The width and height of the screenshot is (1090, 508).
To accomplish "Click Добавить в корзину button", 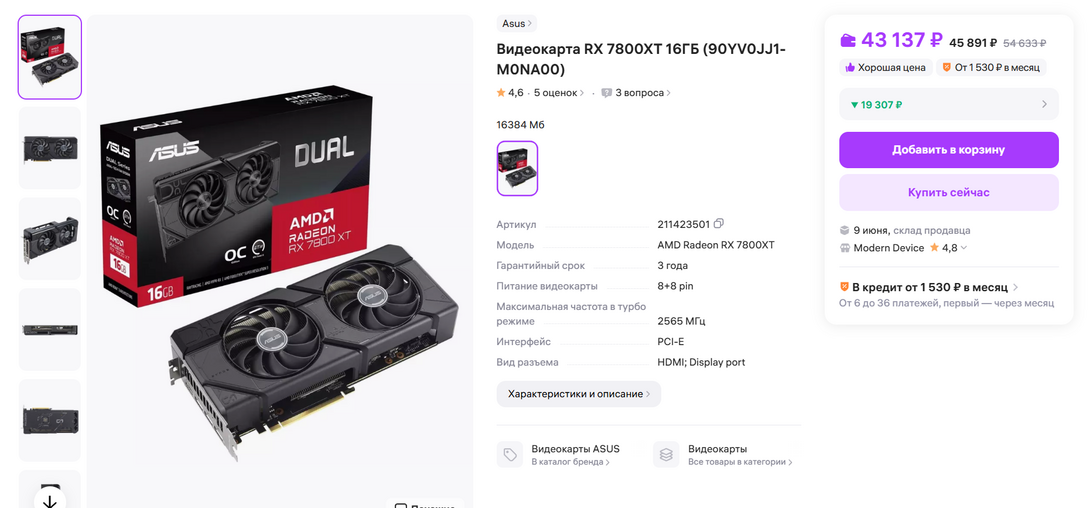I will (x=949, y=150).
